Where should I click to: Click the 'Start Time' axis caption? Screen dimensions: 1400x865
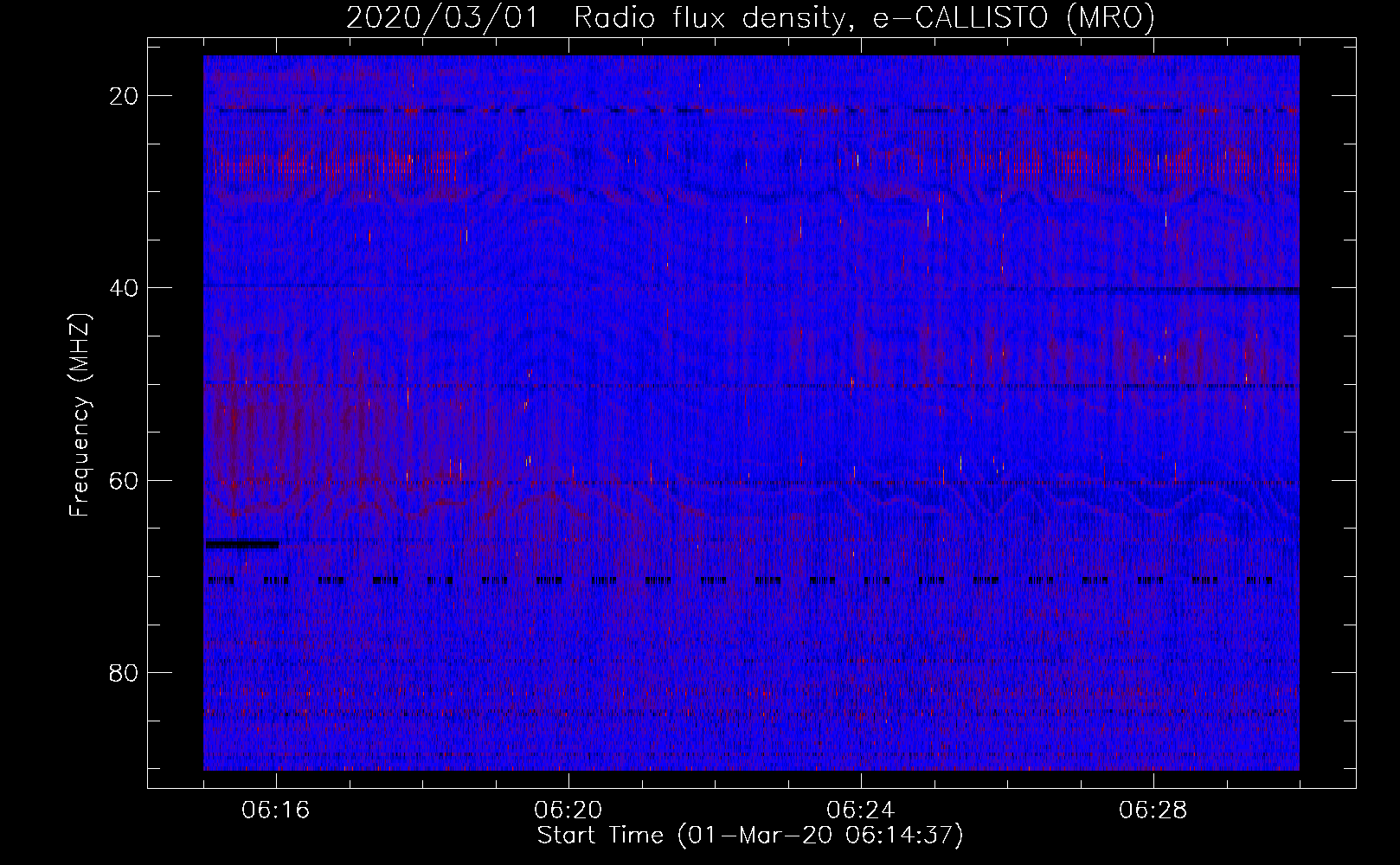[750, 836]
